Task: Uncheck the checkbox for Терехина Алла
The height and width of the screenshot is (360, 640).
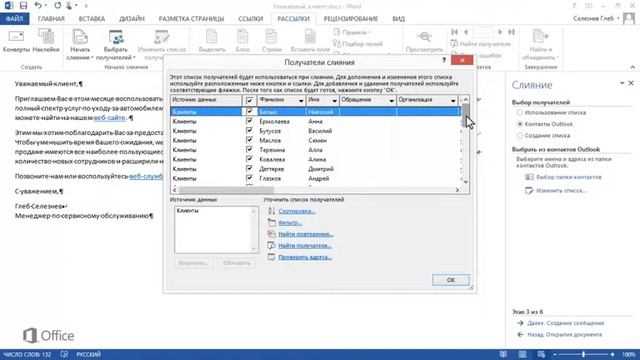Action: click(x=249, y=149)
